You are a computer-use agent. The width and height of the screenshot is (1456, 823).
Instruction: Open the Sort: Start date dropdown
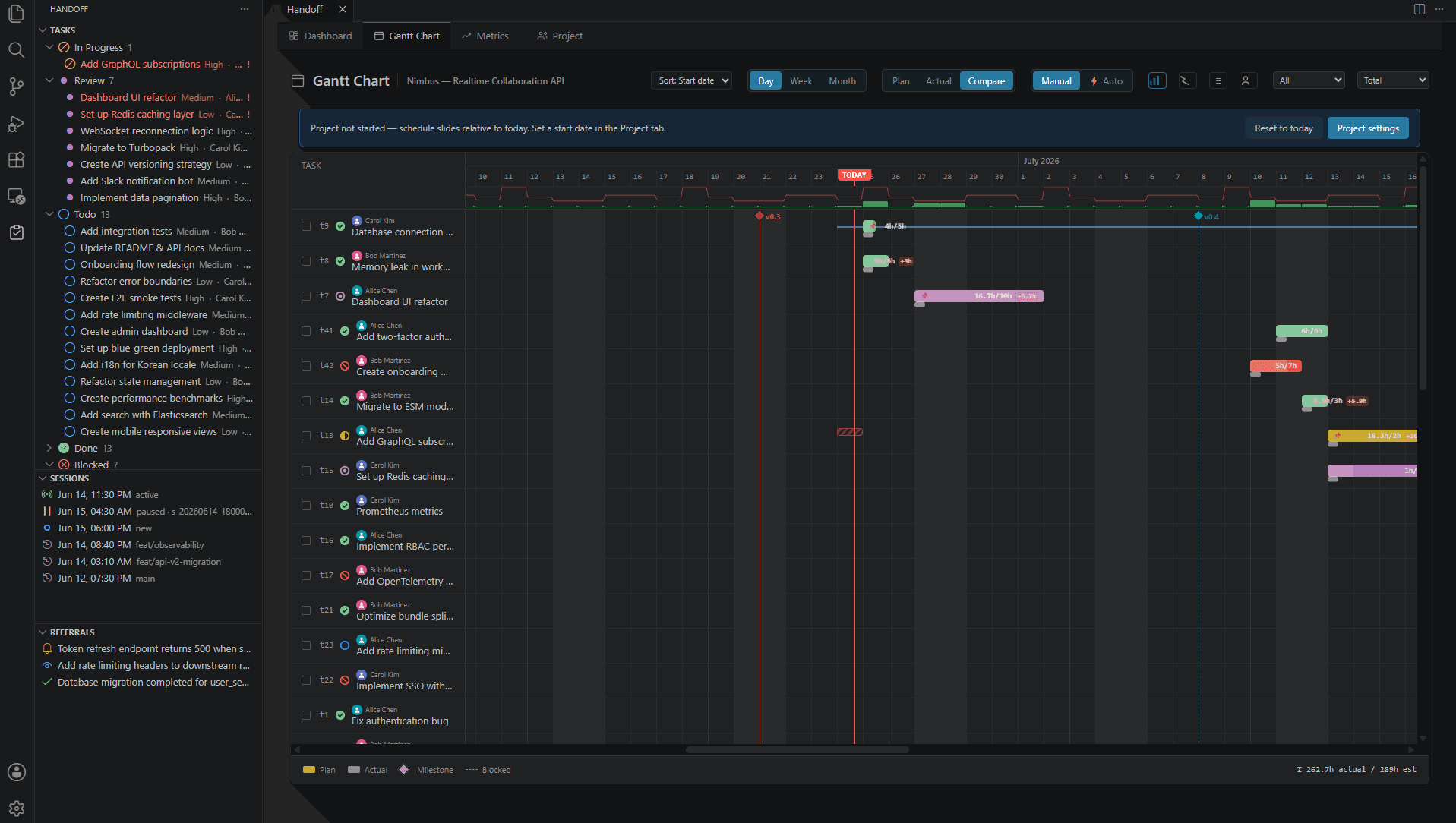(x=691, y=80)
